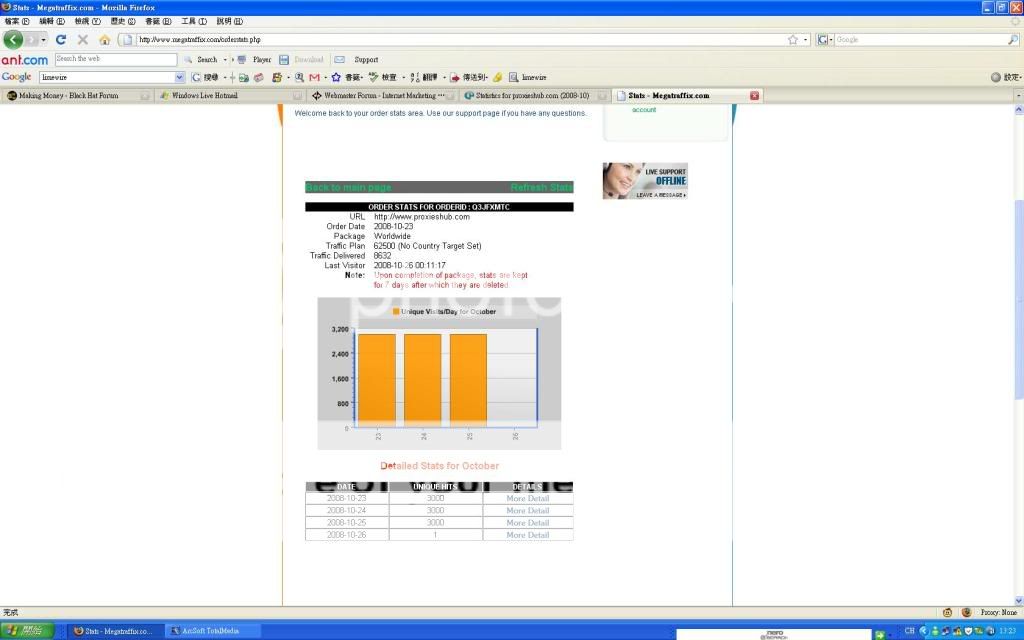Click the page zoom search icon in Google toolbar
The width and height of the screenshot is (1024, 640).
(x=299, y=77)
